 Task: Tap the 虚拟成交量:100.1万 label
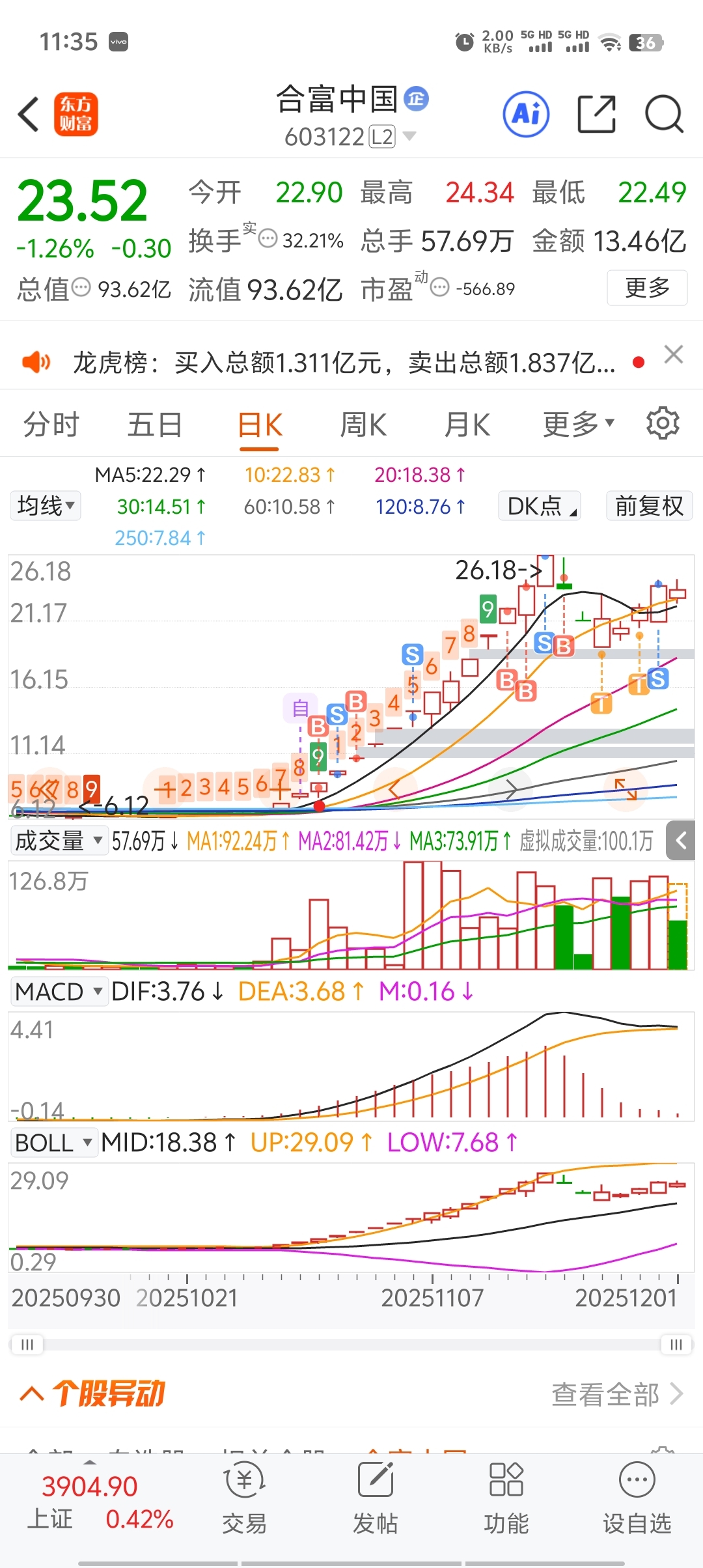click(586, 841)
